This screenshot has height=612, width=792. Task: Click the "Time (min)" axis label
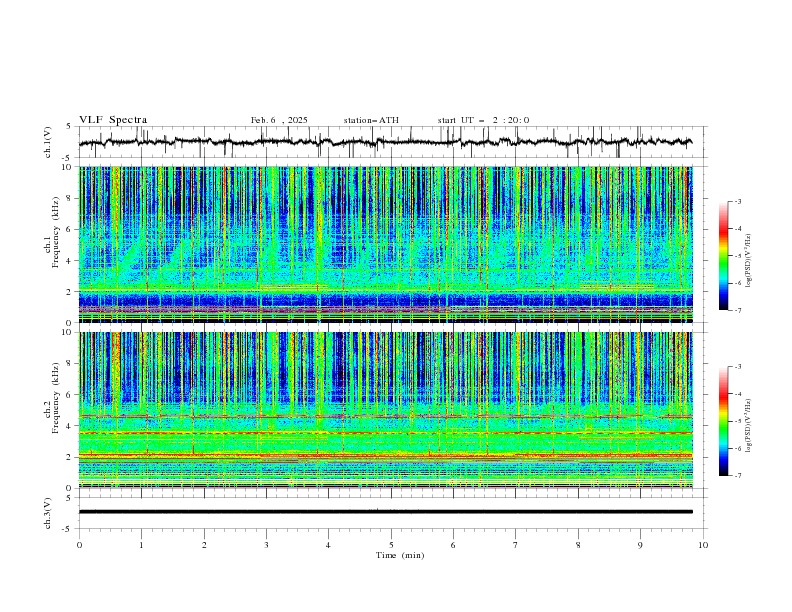coord(400,555)
